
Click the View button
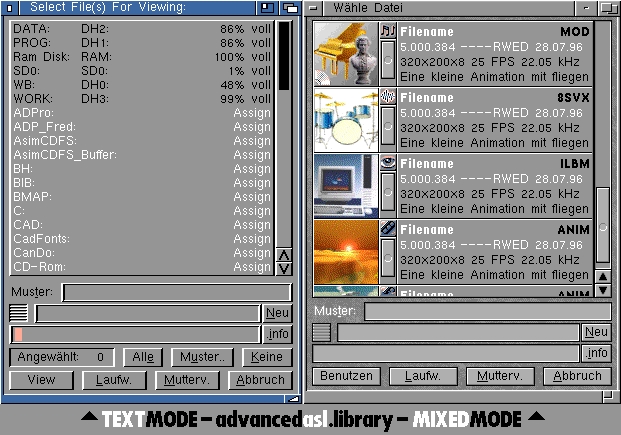41,380
